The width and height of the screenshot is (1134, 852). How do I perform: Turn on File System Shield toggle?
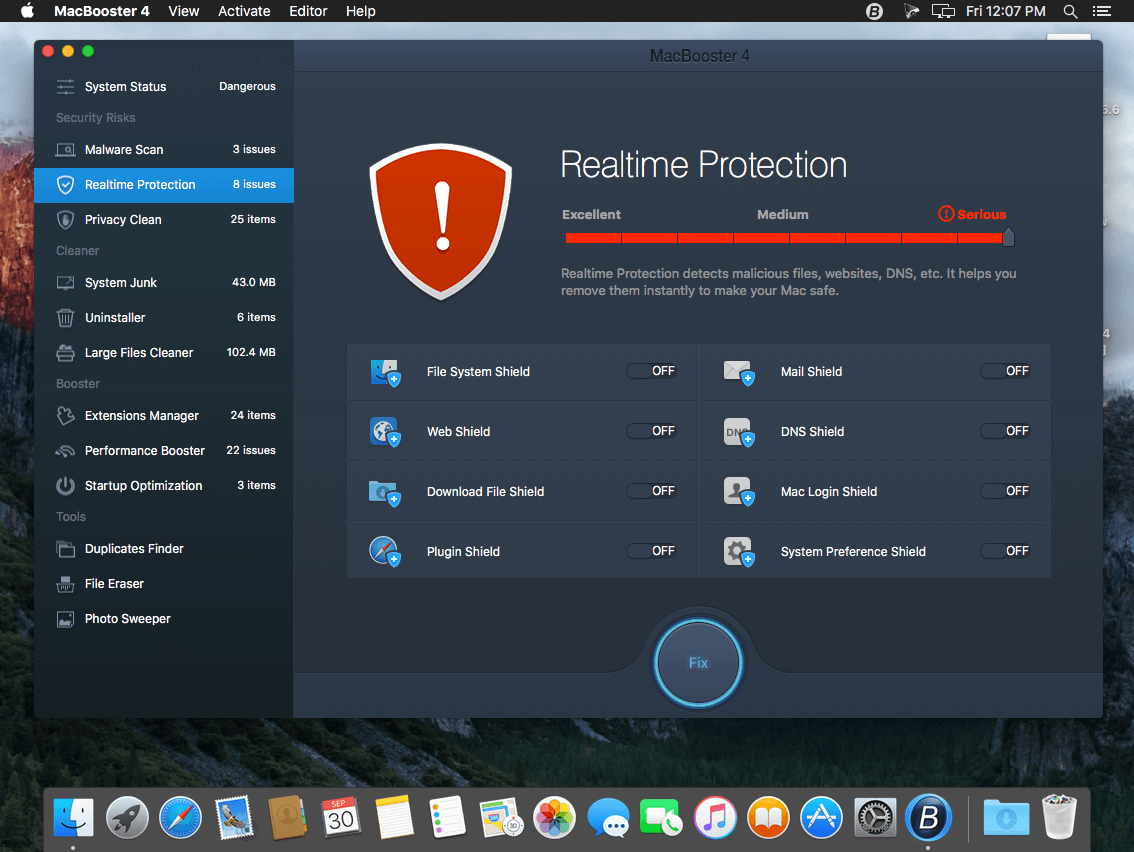651,371
